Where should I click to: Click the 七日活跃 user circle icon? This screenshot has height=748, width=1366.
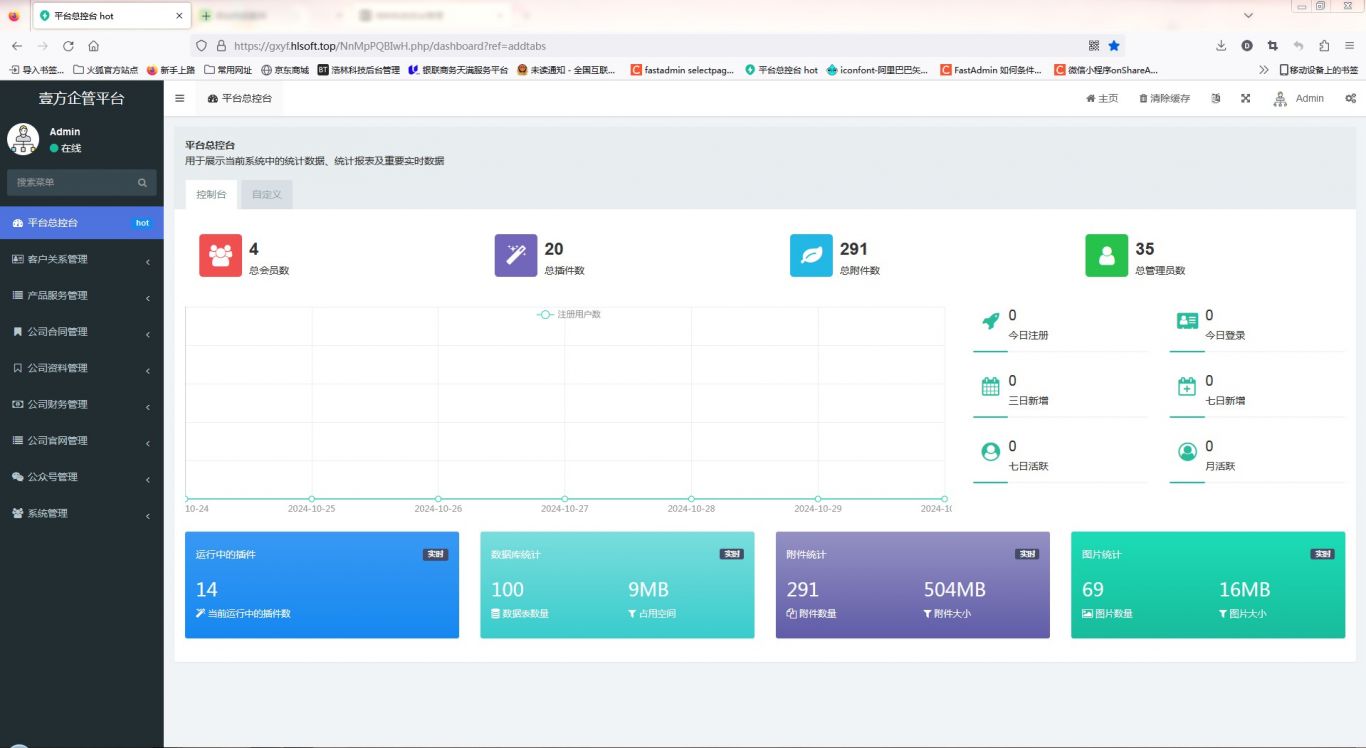pos(990,451)
